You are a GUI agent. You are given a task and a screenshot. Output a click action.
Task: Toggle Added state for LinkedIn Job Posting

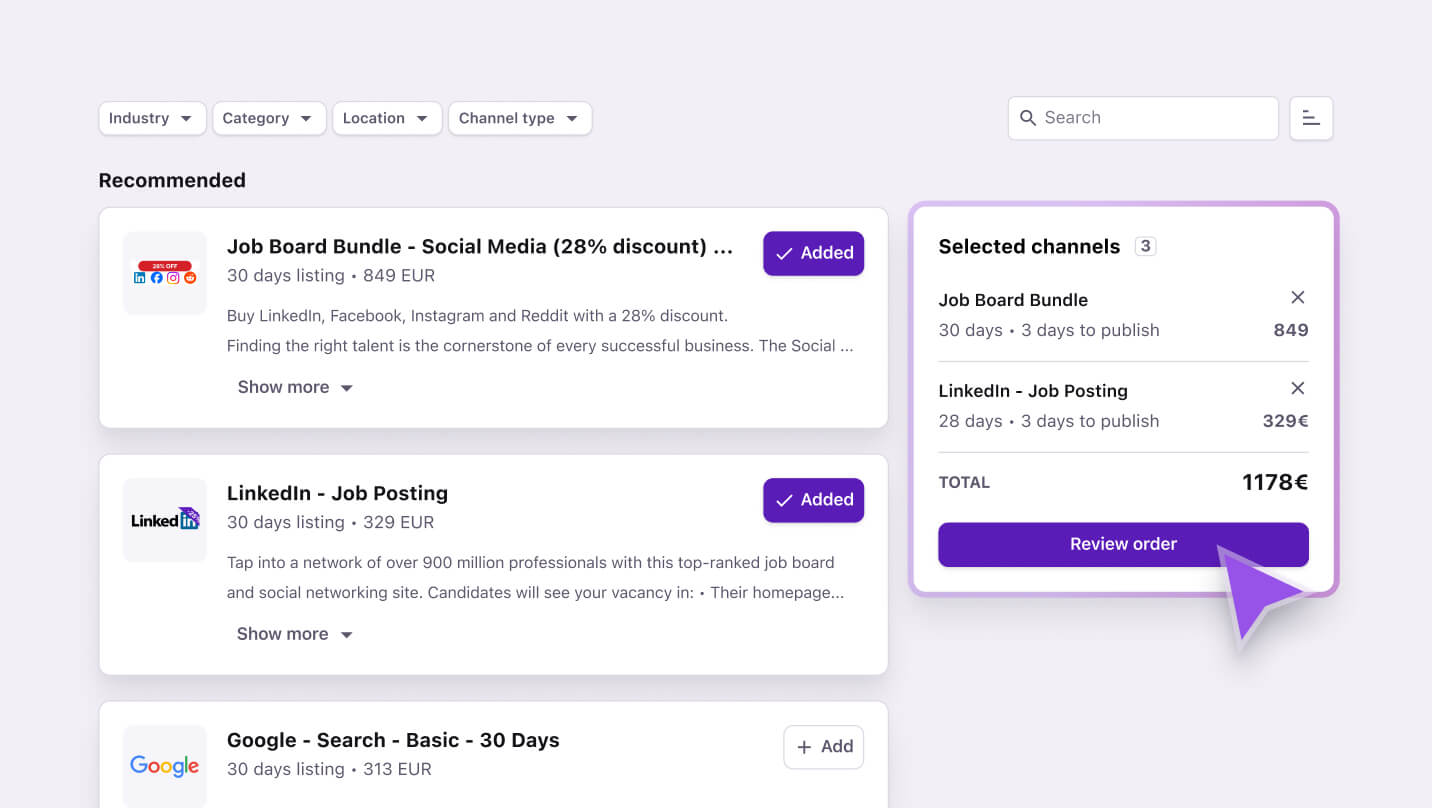[813, 500]
